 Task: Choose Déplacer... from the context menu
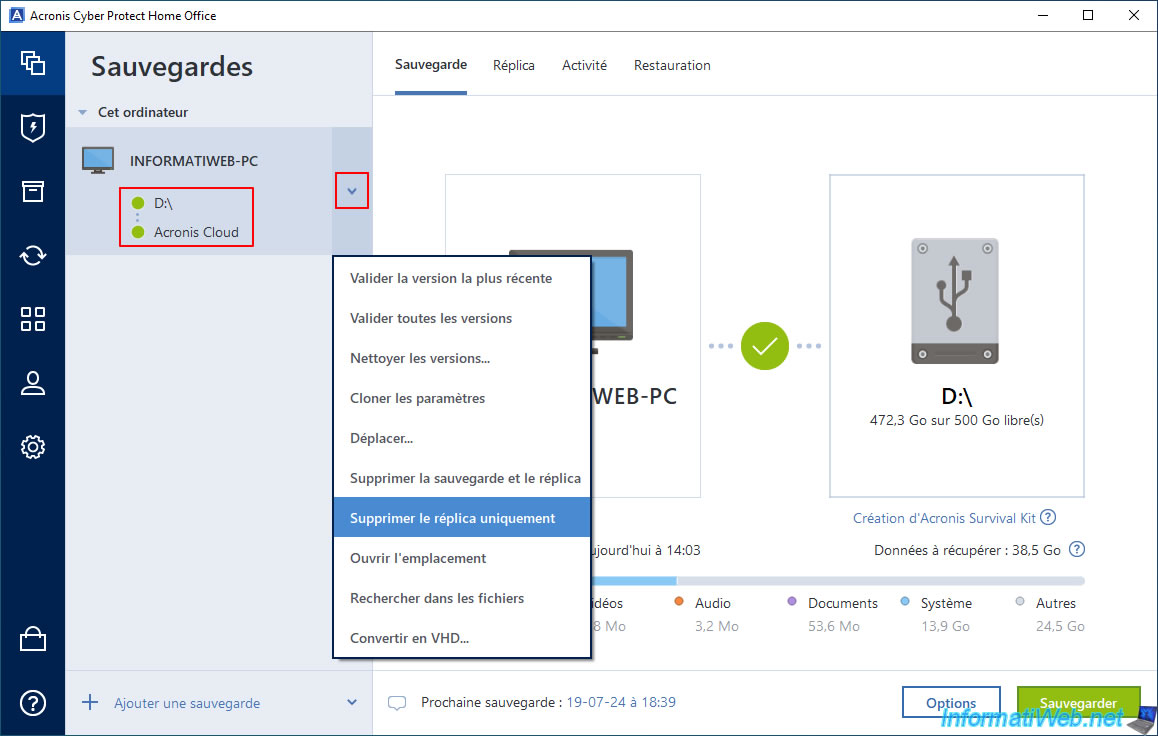coord(462,438)
